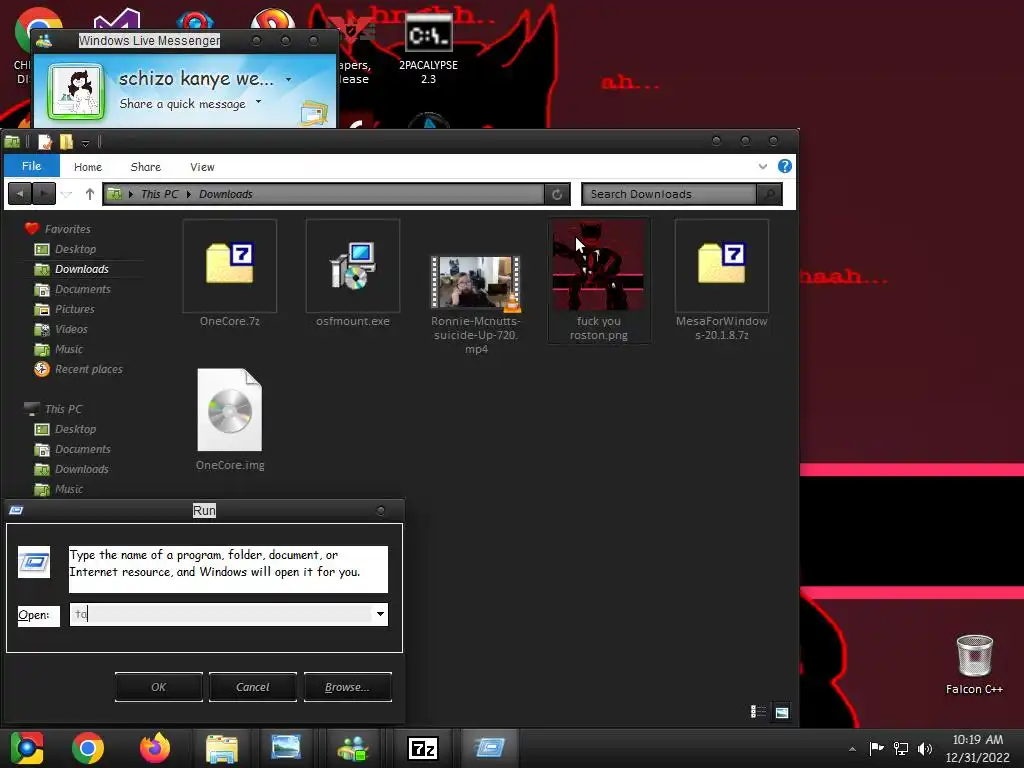
Task: Open Desktop under This PC
Action: coord(75,429)
